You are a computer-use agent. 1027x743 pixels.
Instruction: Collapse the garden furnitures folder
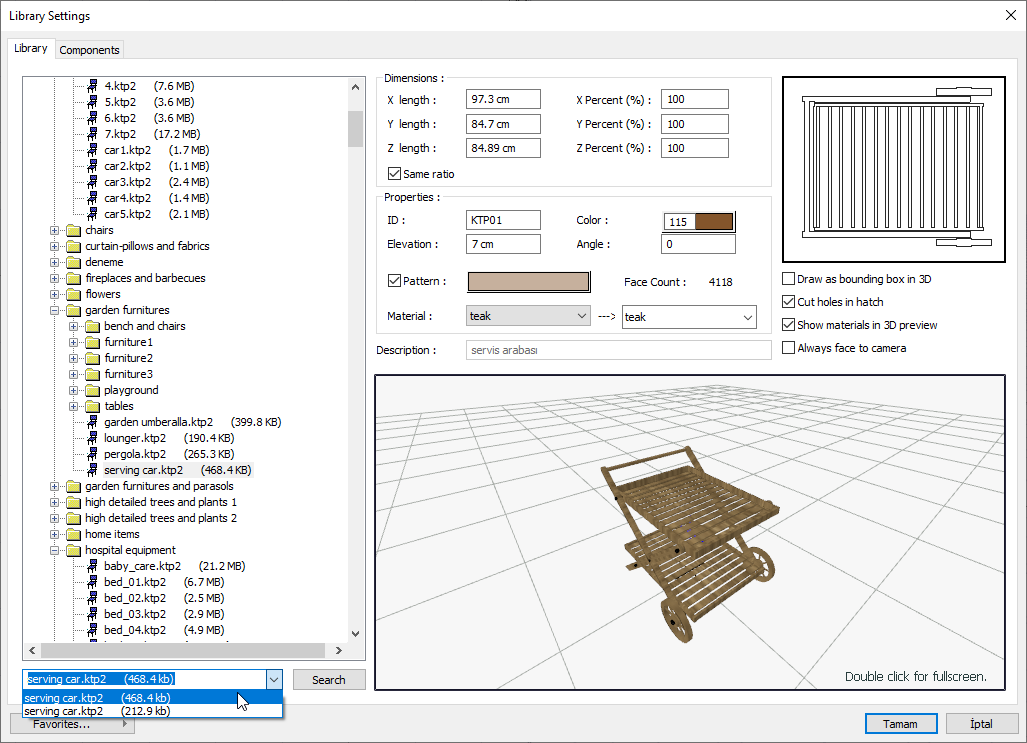[x=55, y=310]
